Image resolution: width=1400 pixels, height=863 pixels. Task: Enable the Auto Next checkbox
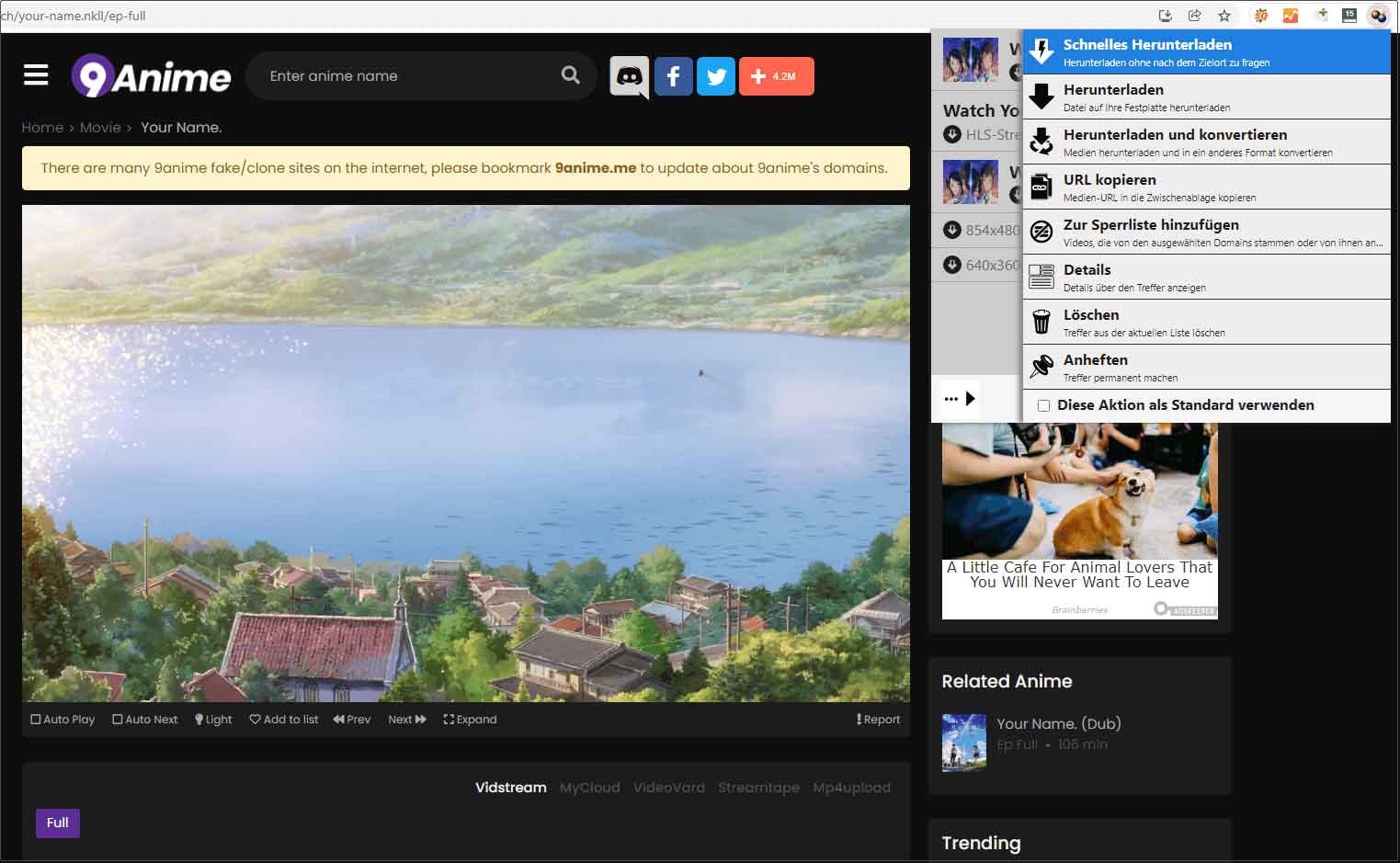pos(118,720)
